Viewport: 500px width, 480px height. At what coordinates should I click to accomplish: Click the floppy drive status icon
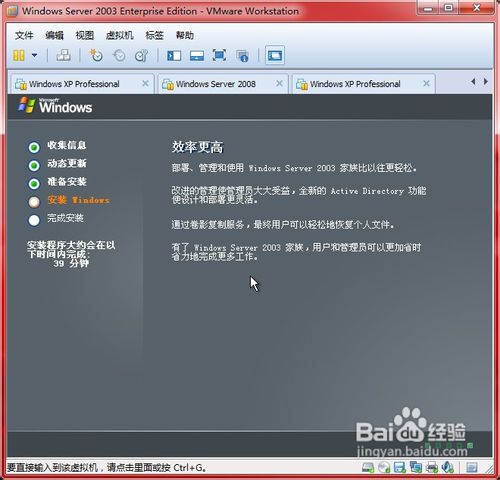[400, 467]
